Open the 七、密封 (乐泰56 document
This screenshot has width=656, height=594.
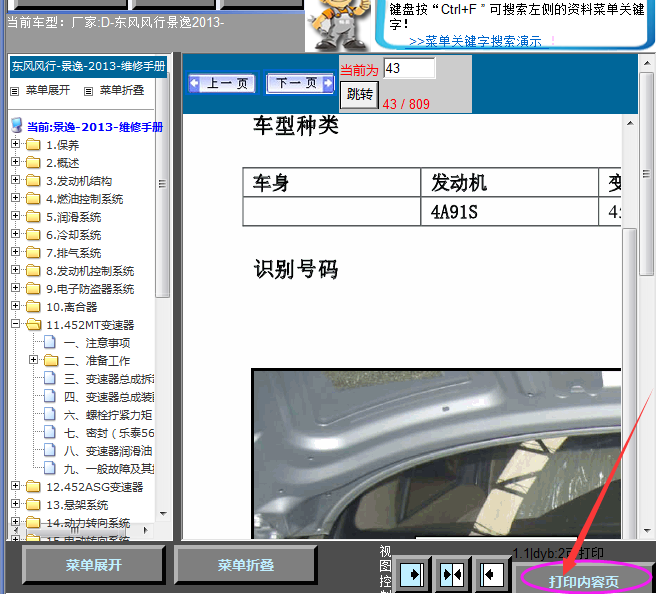[x=109, y=433]
